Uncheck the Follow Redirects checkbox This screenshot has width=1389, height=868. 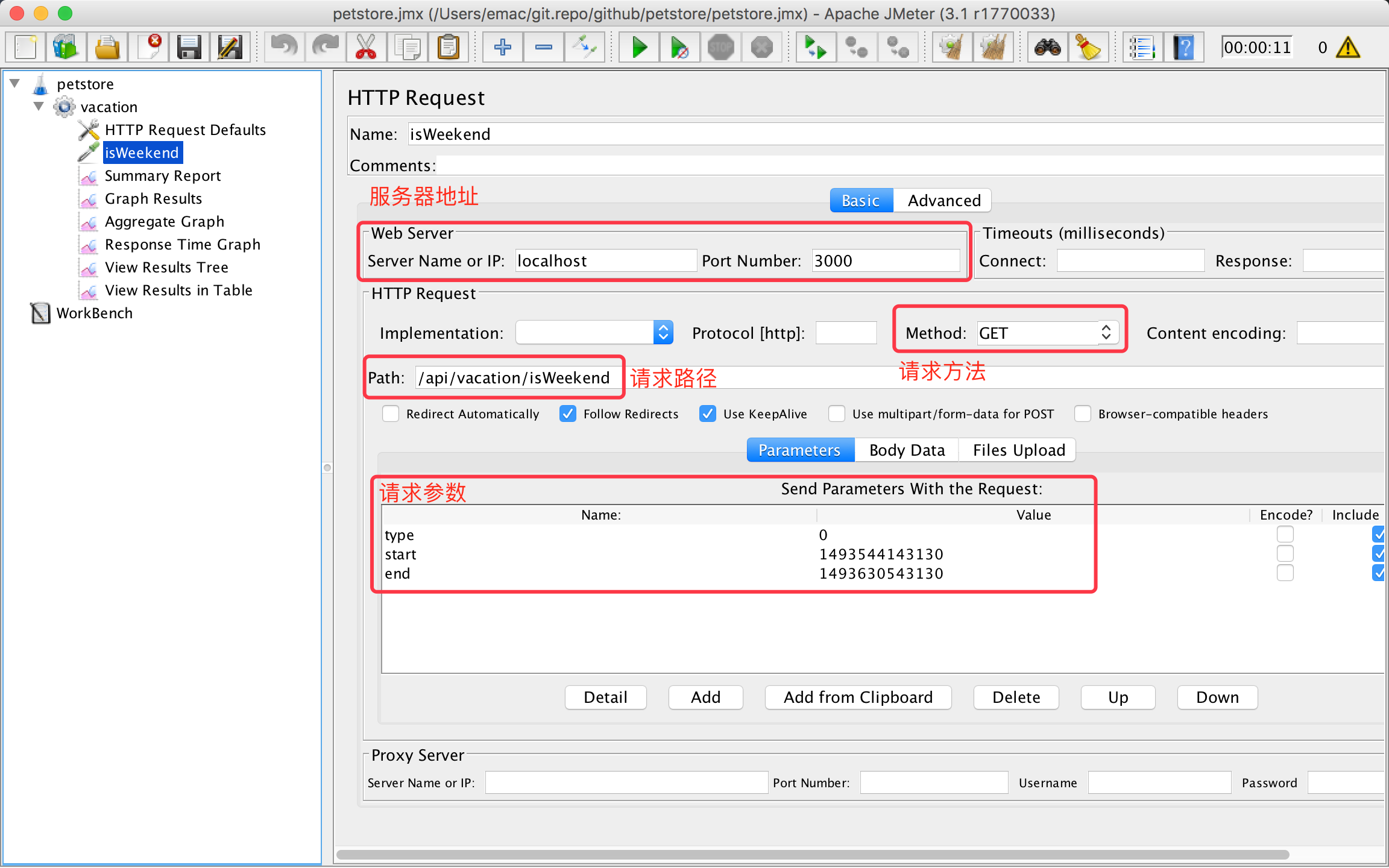pyautogui.click(x=568, y=414)
